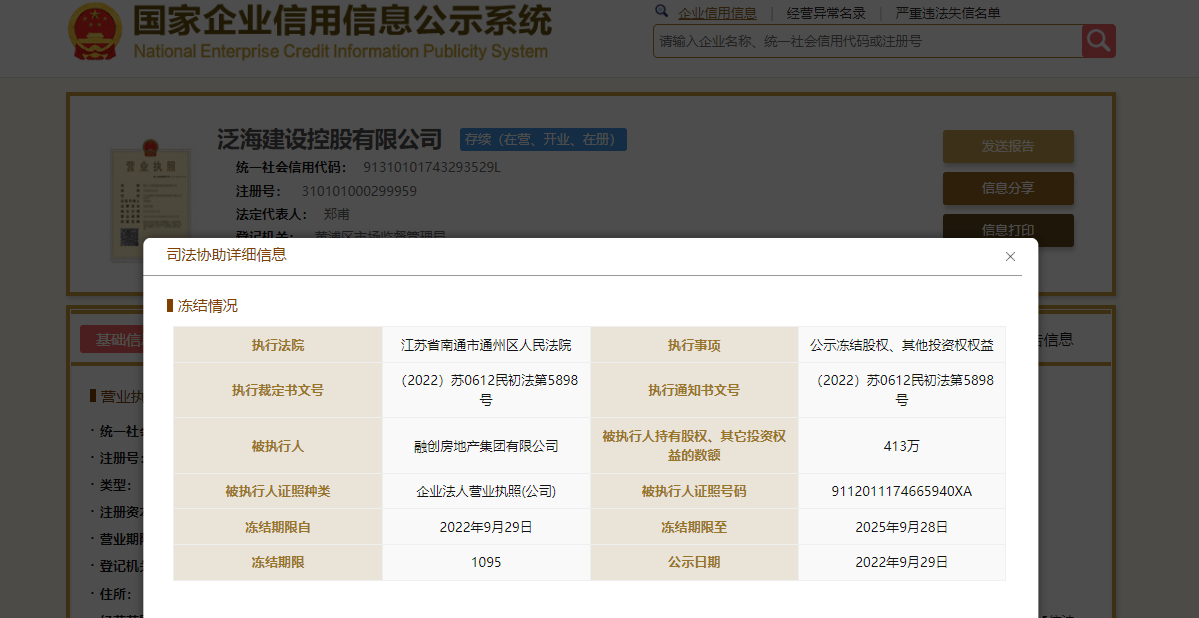Select the 企业信用信息 search tab
Image resolution: width=1199 pixels, height=618 pixels.
tap(717, 13)
